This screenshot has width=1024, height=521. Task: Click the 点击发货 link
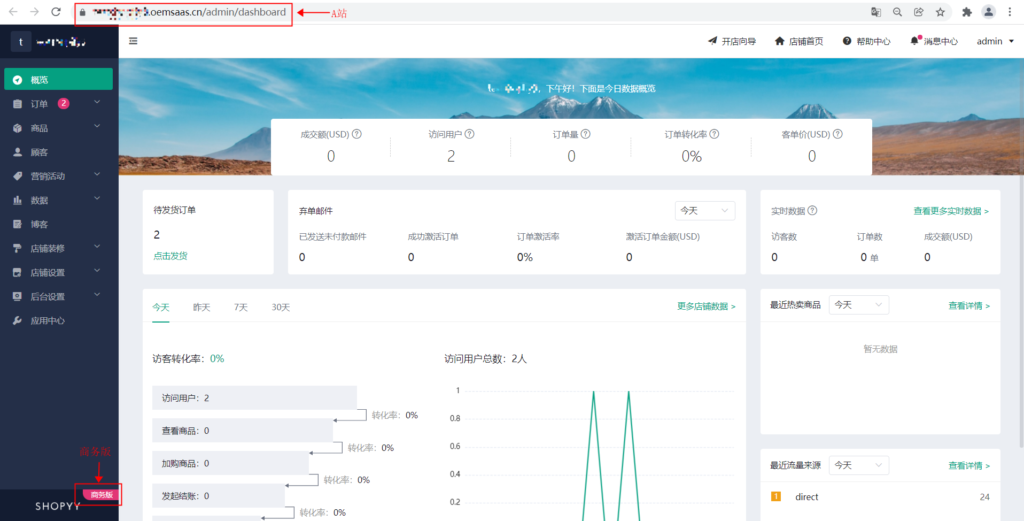click(170, 256)
